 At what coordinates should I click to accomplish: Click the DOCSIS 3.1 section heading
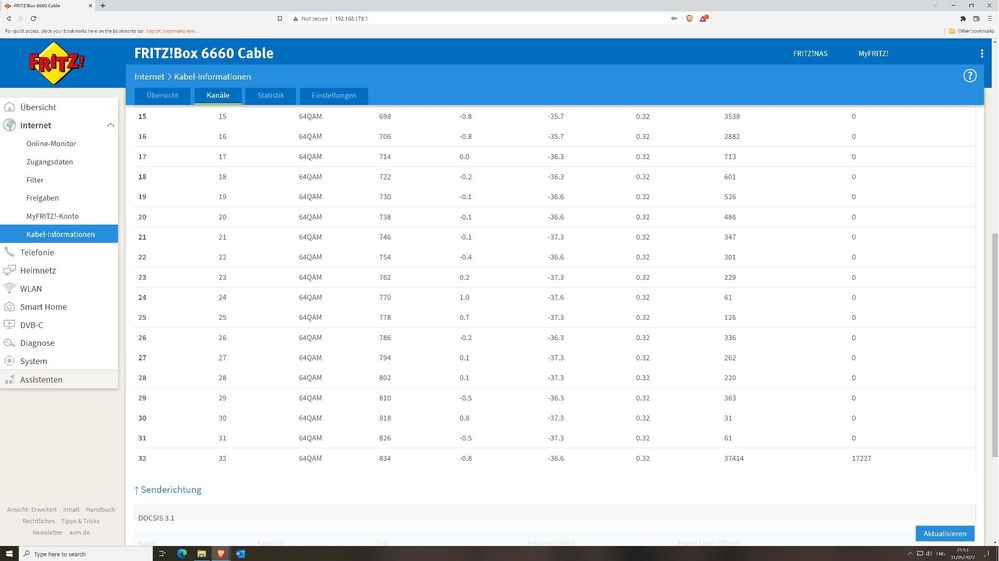coord(156,518)
